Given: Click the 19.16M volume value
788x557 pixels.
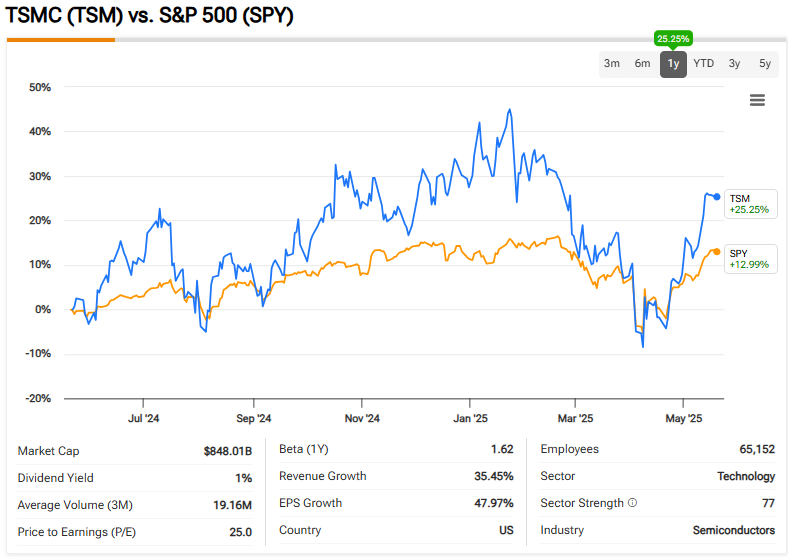Looking at the screenshot, I should click(232, 505).
